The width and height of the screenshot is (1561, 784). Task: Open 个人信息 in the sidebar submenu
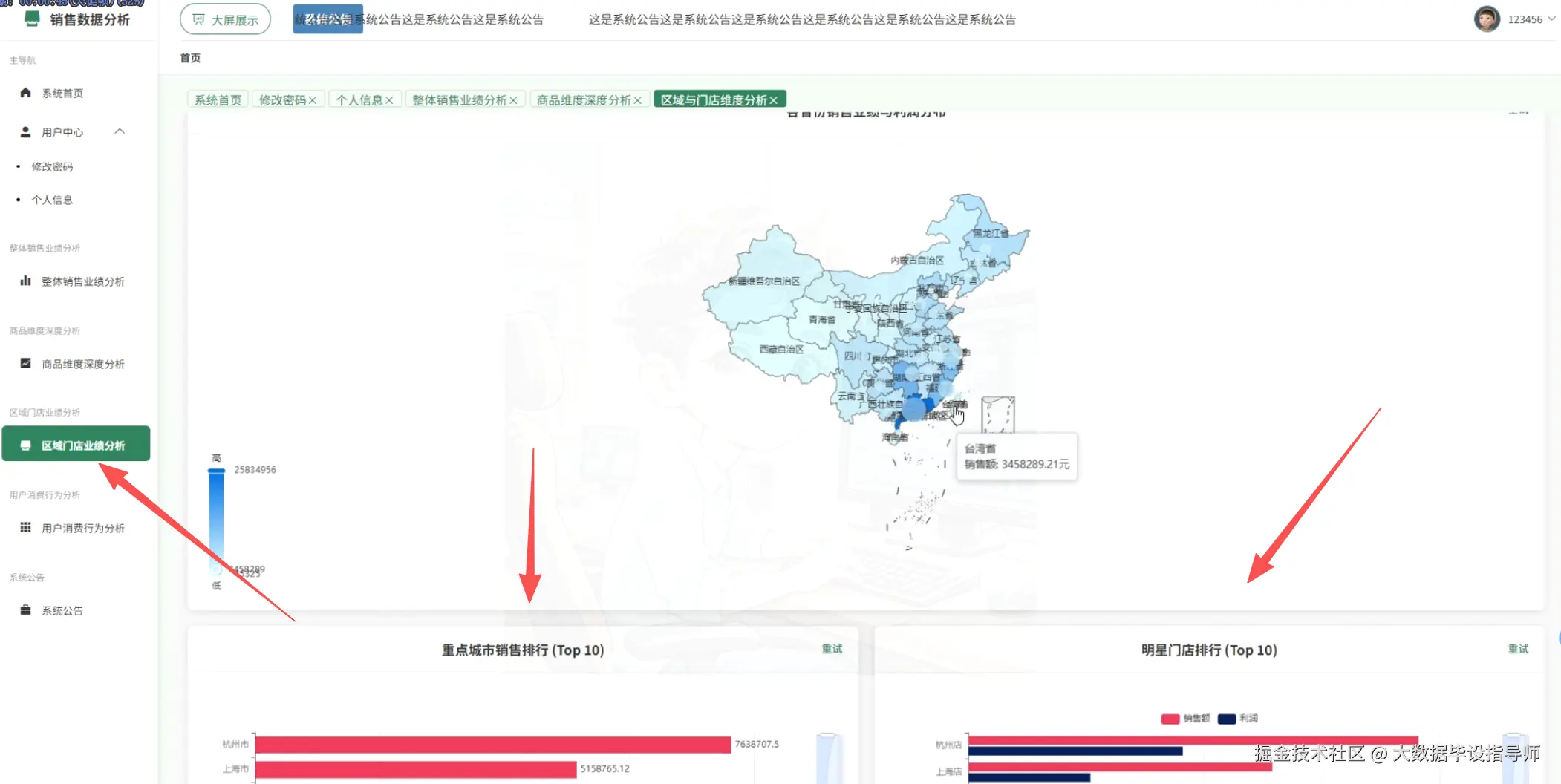[x=52, y=200]
